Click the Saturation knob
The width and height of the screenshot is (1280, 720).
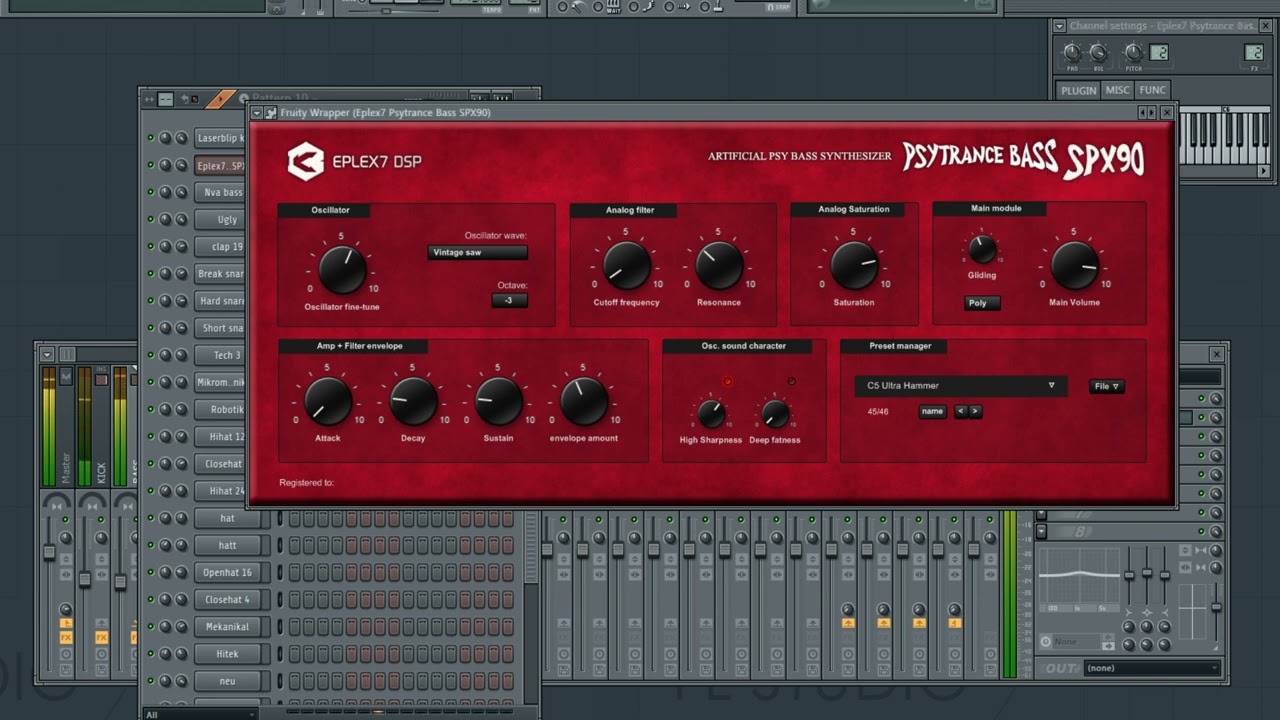coord(854,266)
